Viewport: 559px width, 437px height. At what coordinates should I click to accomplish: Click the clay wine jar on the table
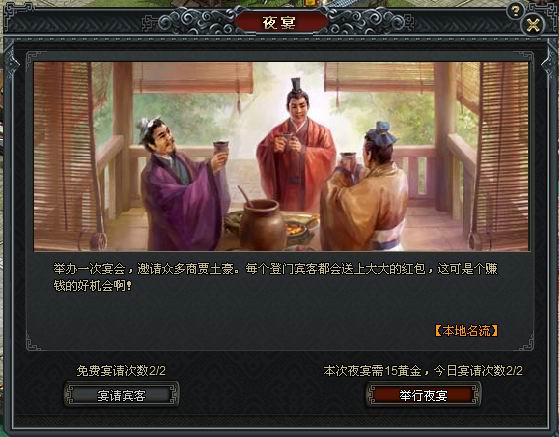tap(262, 224)
